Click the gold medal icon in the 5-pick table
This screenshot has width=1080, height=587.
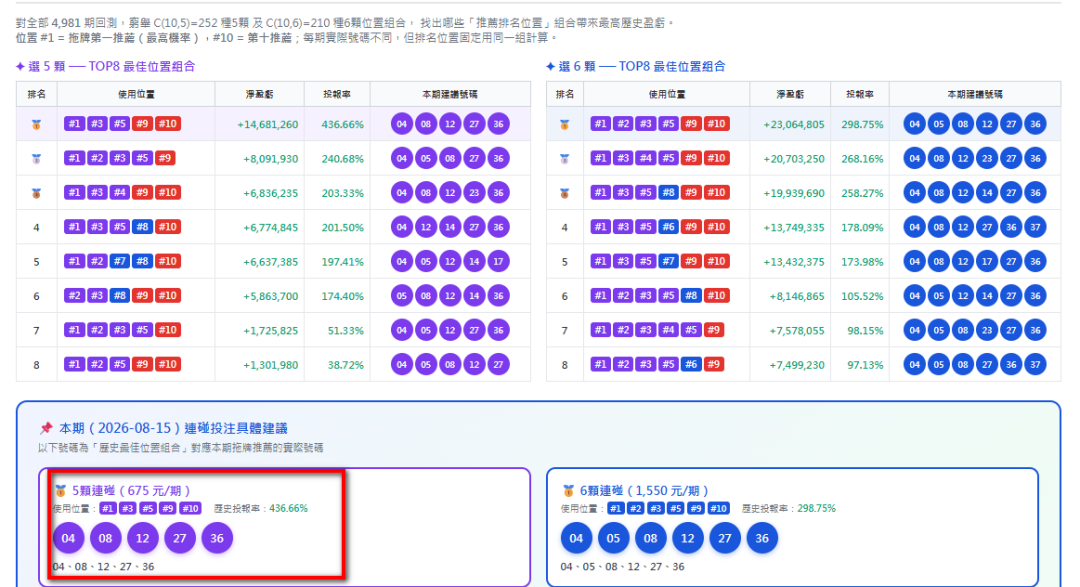37,125
